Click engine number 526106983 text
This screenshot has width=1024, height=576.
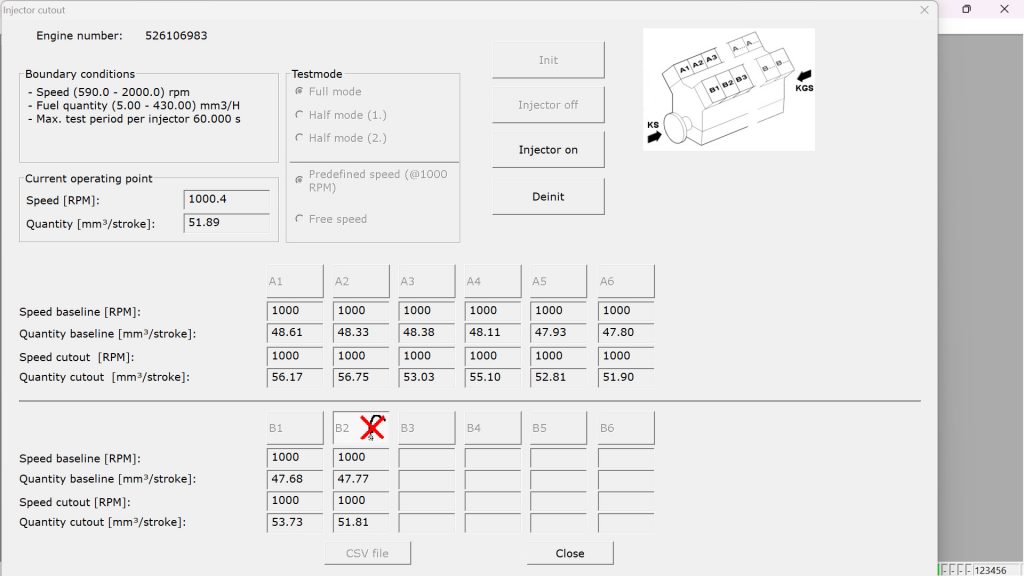click(176, 36)
